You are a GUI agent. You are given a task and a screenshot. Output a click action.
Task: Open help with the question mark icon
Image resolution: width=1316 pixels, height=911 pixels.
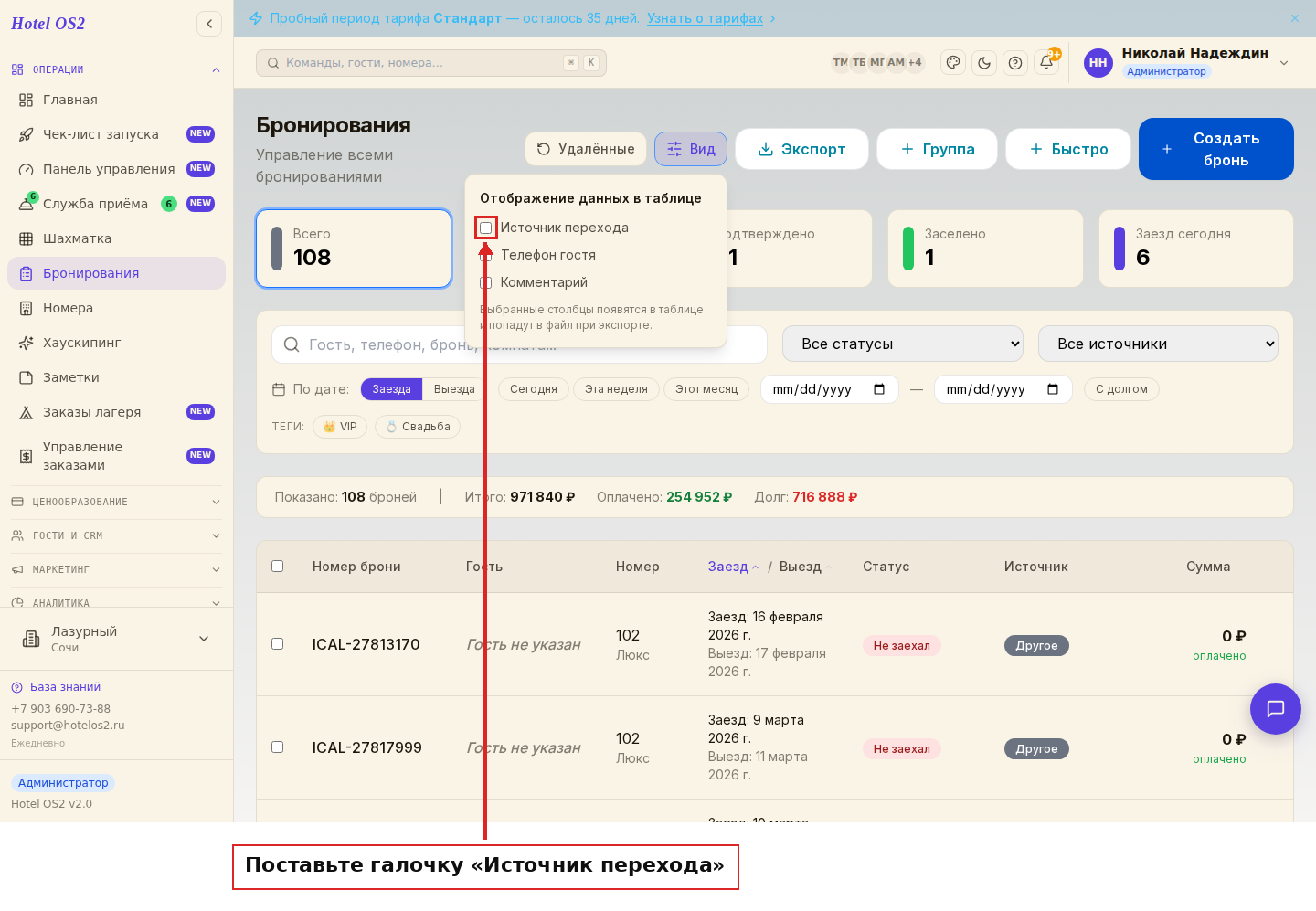point(1015,62)
